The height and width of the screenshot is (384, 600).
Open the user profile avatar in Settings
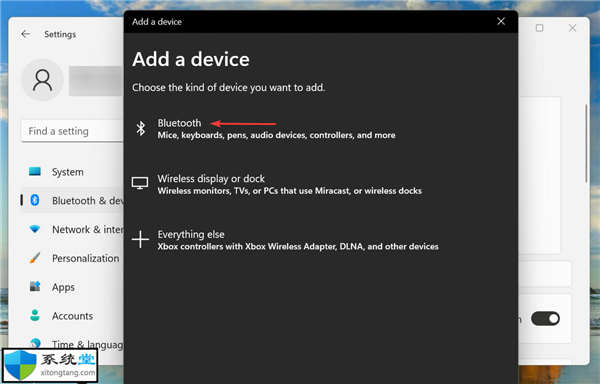point(42,80)
